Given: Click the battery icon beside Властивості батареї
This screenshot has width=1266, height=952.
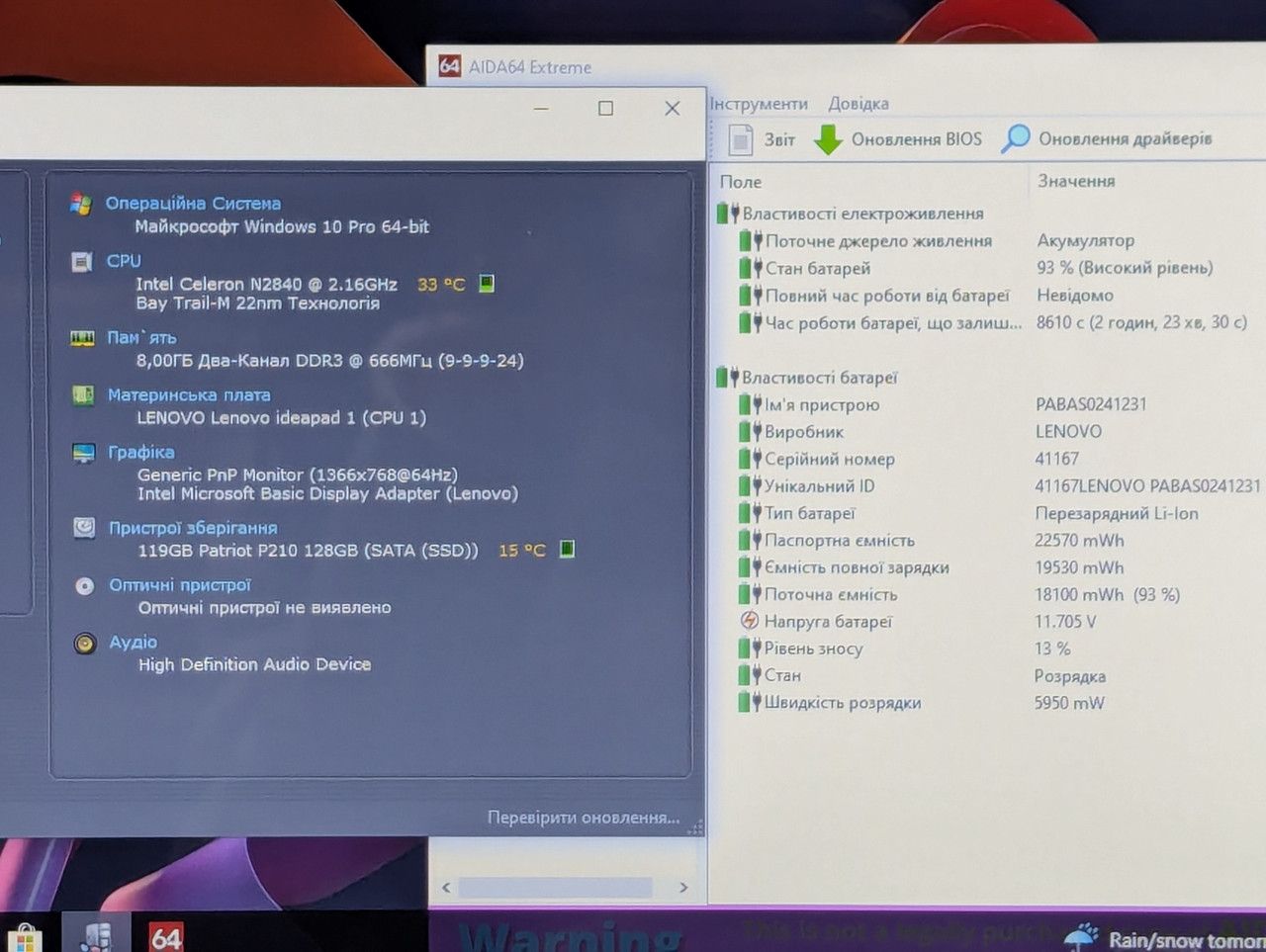Looking at the screenshot, I should coord(728,377).
